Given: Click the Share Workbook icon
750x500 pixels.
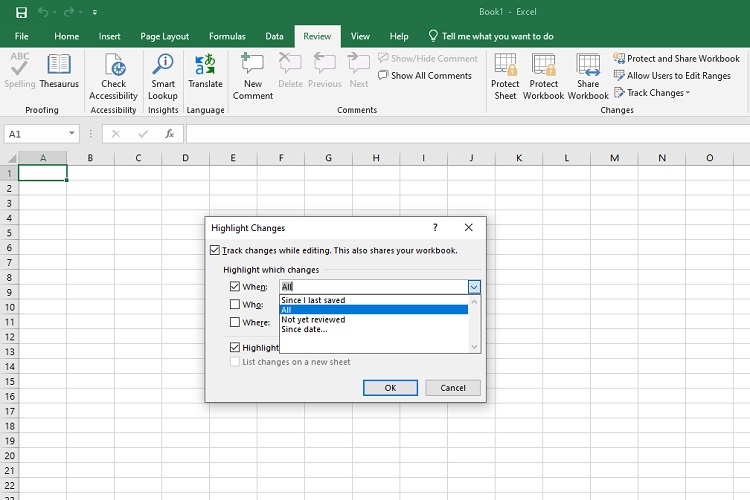Looking at the screenshot, I should tap(588, 66).
